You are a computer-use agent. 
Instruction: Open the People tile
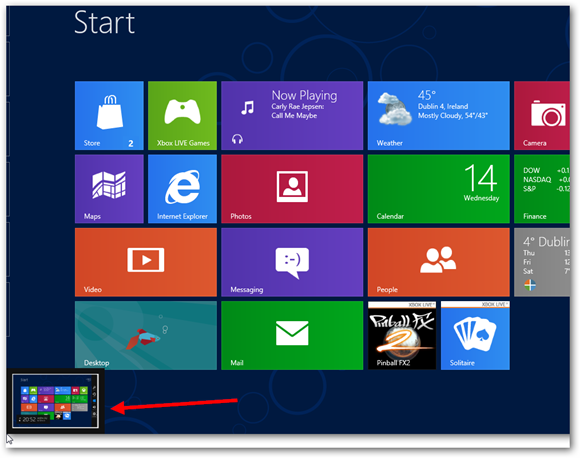click(439, 262)
